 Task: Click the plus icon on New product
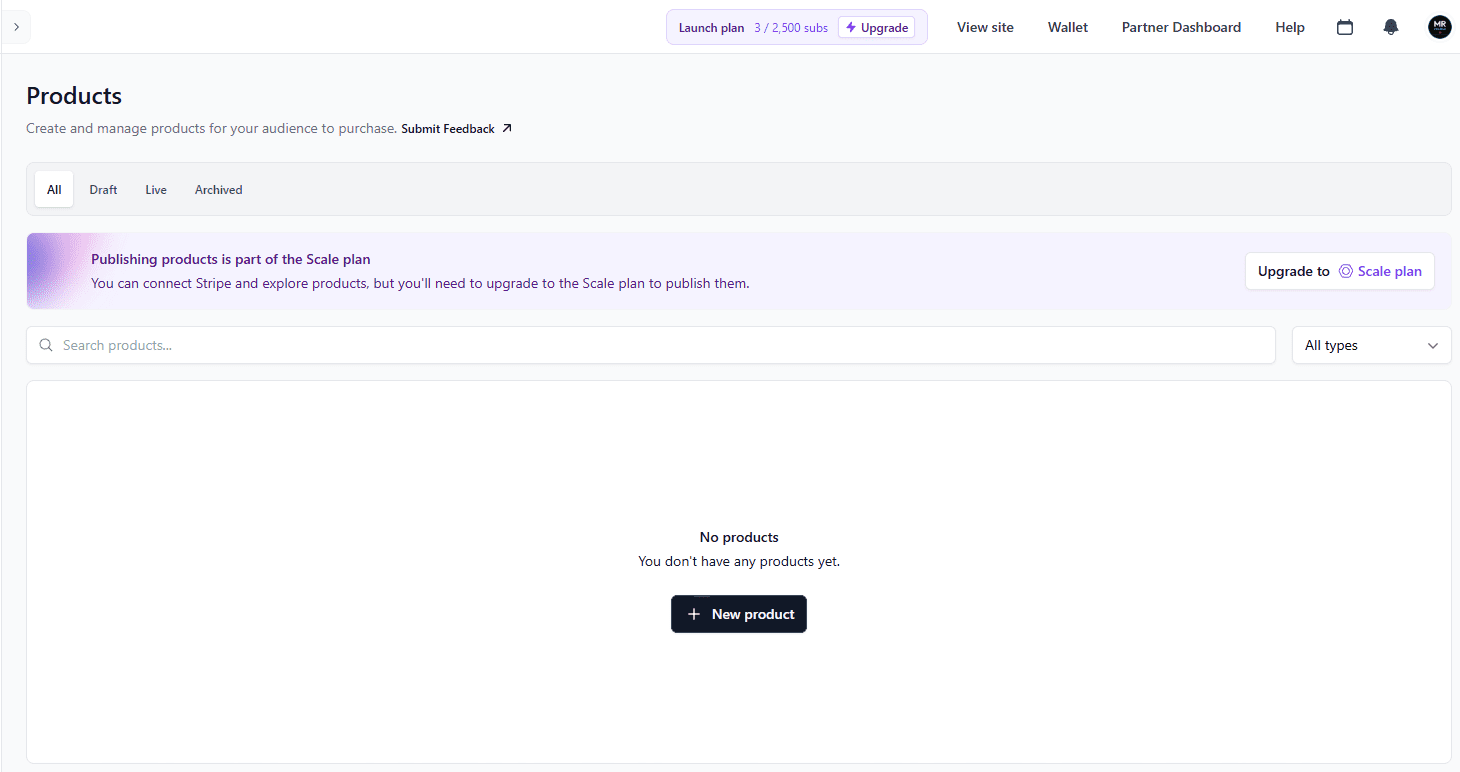tap(694, 614)
